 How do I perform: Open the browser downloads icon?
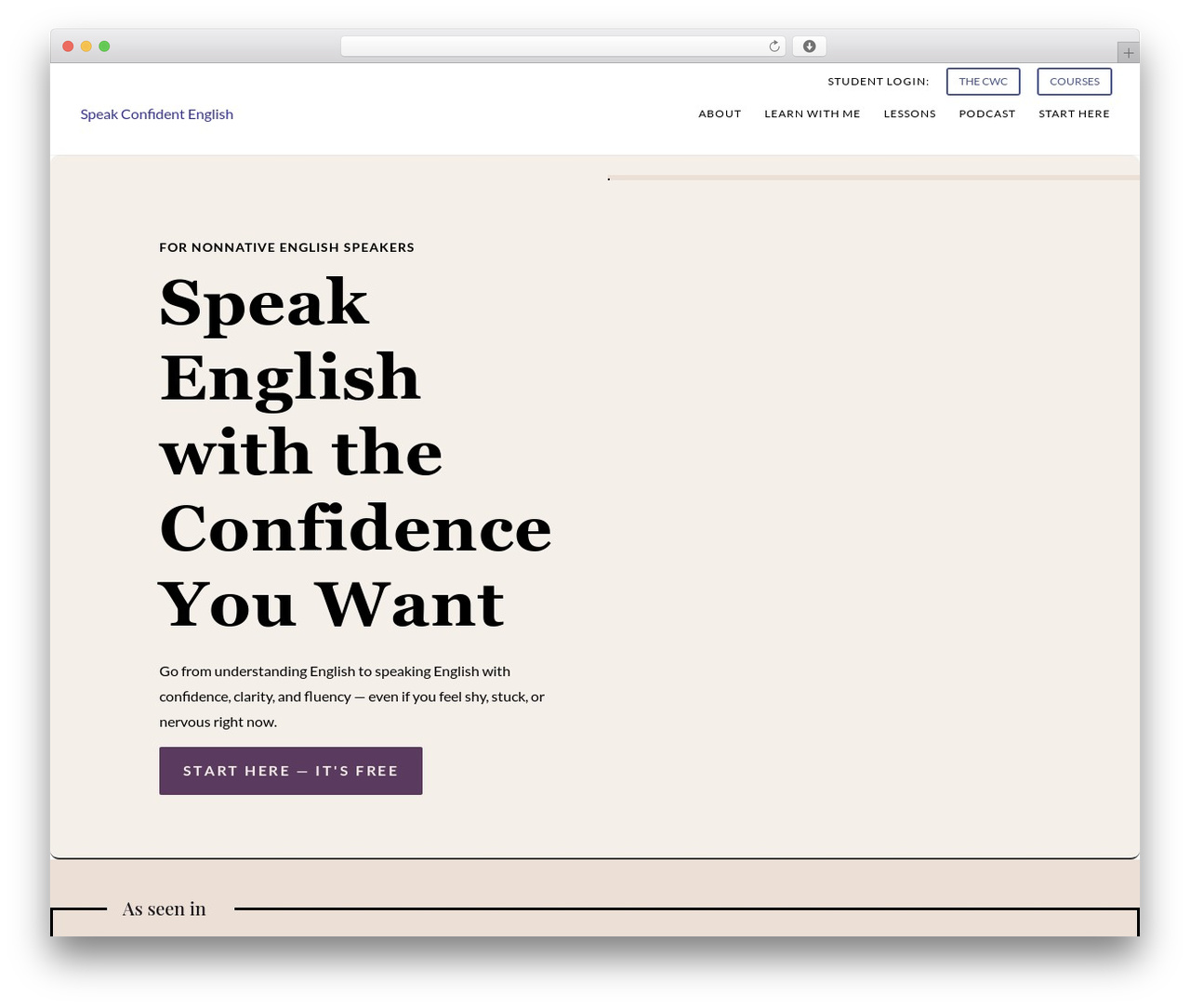click(809, 46)
